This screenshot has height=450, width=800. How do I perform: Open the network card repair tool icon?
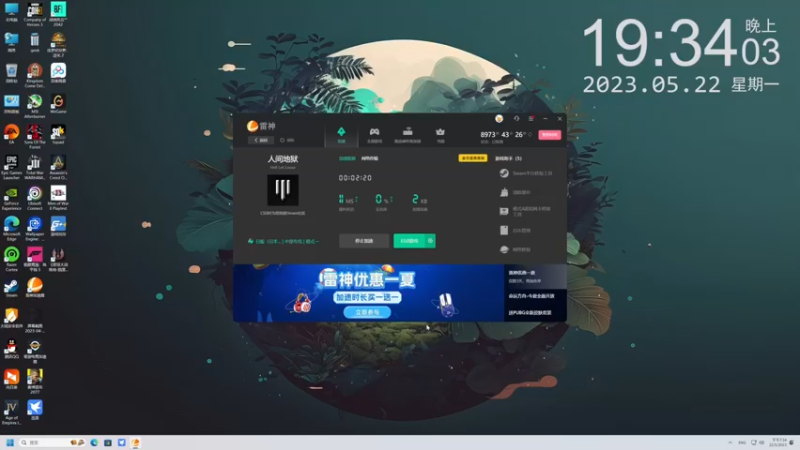click(504, 211)
